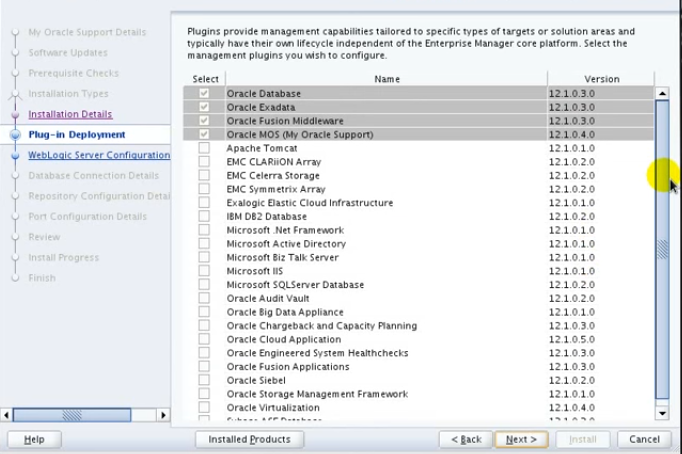Select the Oracle Exadata row name
This screenshot has height=454, width=682.
pos(261,107)
